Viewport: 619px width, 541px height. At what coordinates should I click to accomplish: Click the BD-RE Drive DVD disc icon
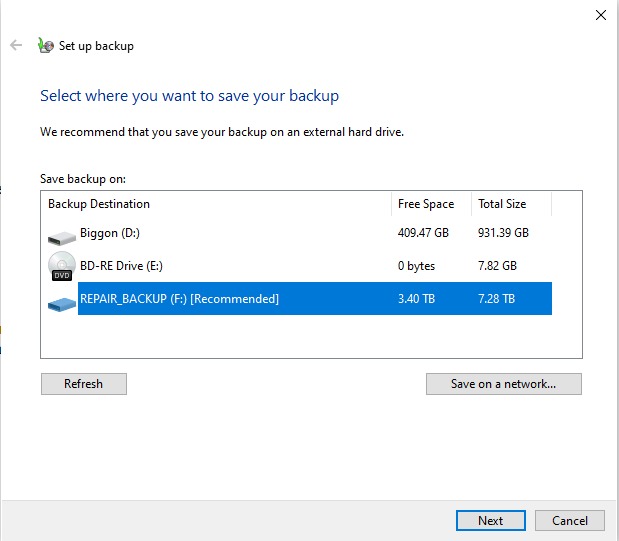[x=62, y=266]
